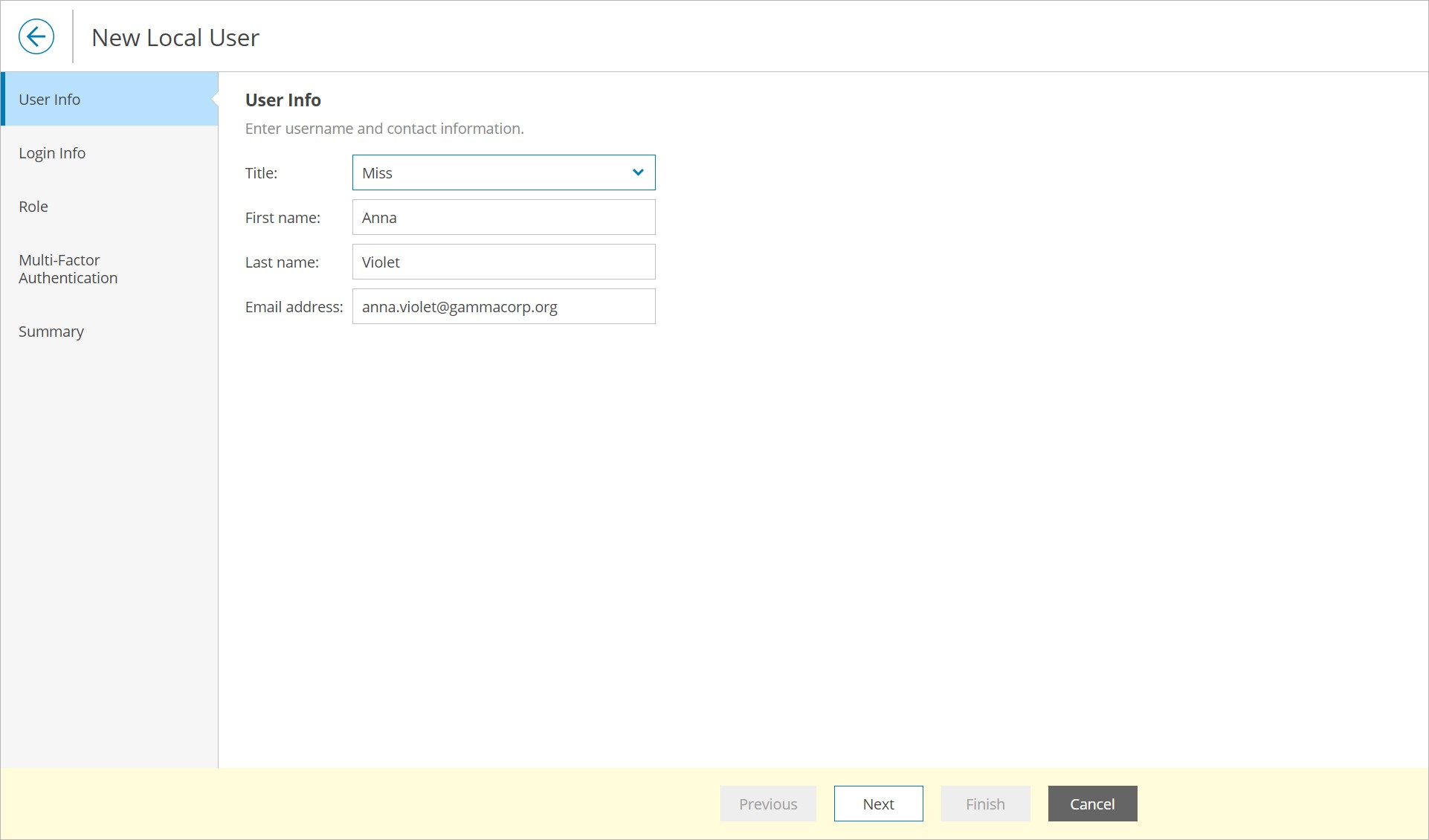
Task: Click the 'Last name:' label text
Action: [x=282, y=262]
